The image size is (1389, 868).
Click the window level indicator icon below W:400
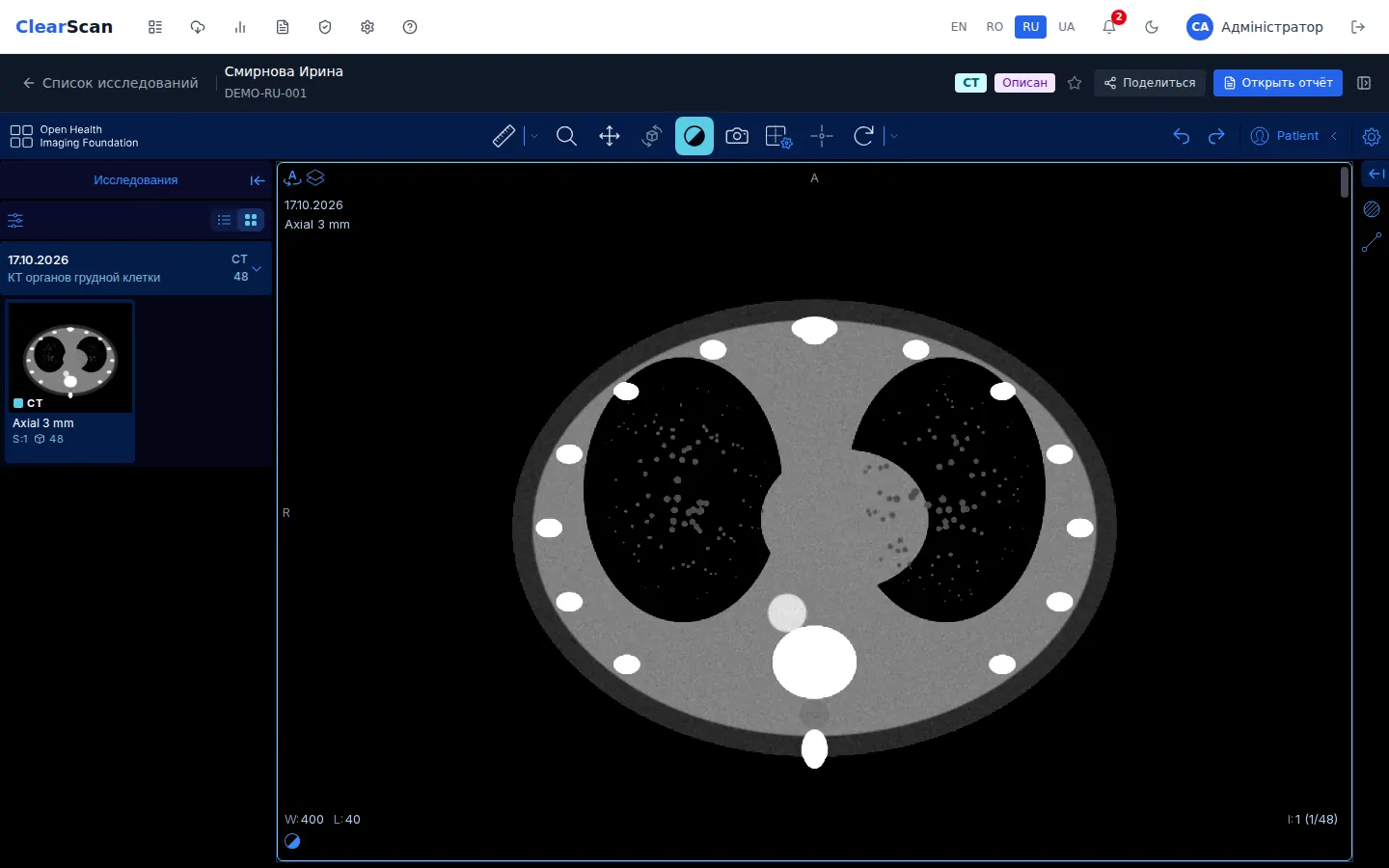292,842
